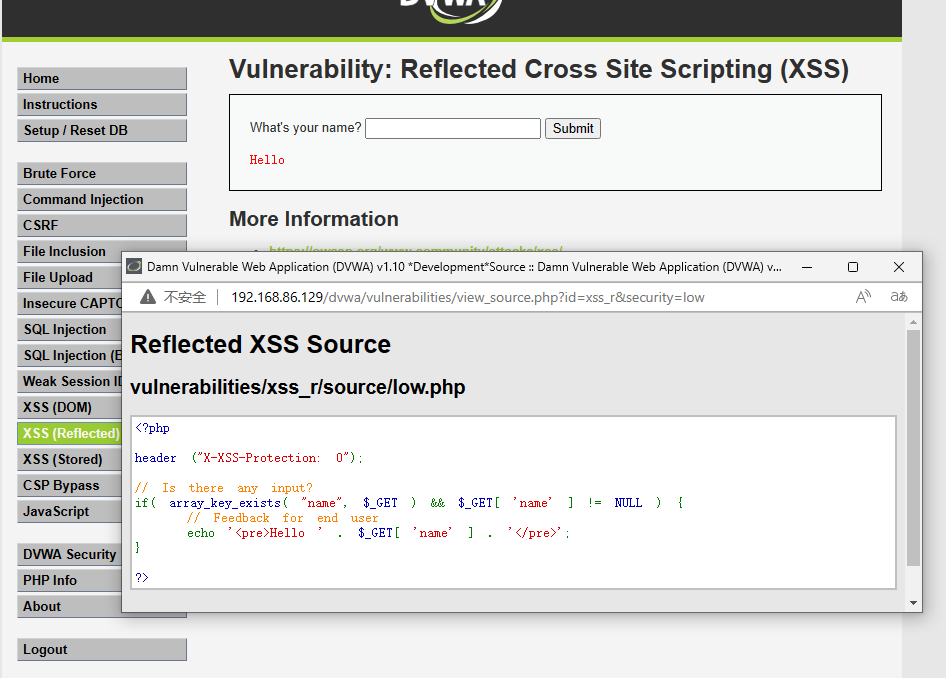Go to CSRF vulnerability page
Screen dimensions: 946x678
pyautogui.click(x=102, y=225)
